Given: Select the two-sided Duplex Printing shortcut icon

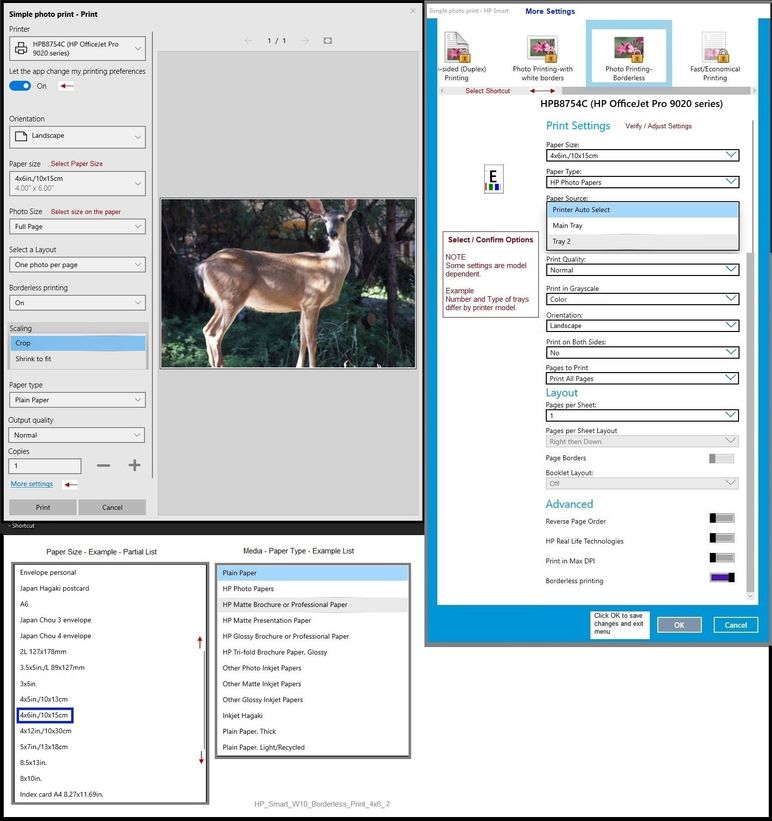Looking at the screenshot, I should pos(457,48).
